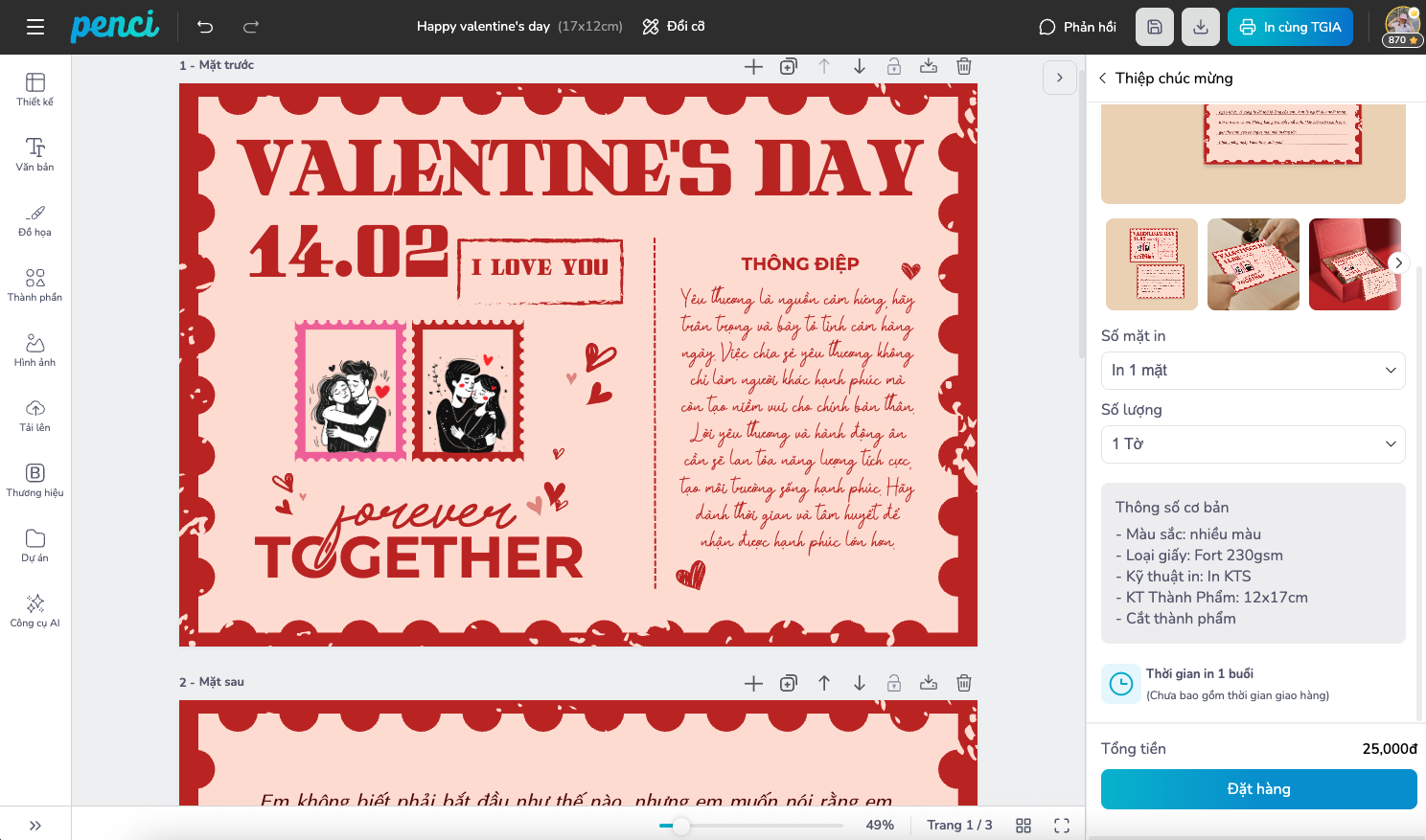Viewport: 1426px width, 840px height.
Task: Select the second product preview thumbnail
Action: (x=1253, y=264)
